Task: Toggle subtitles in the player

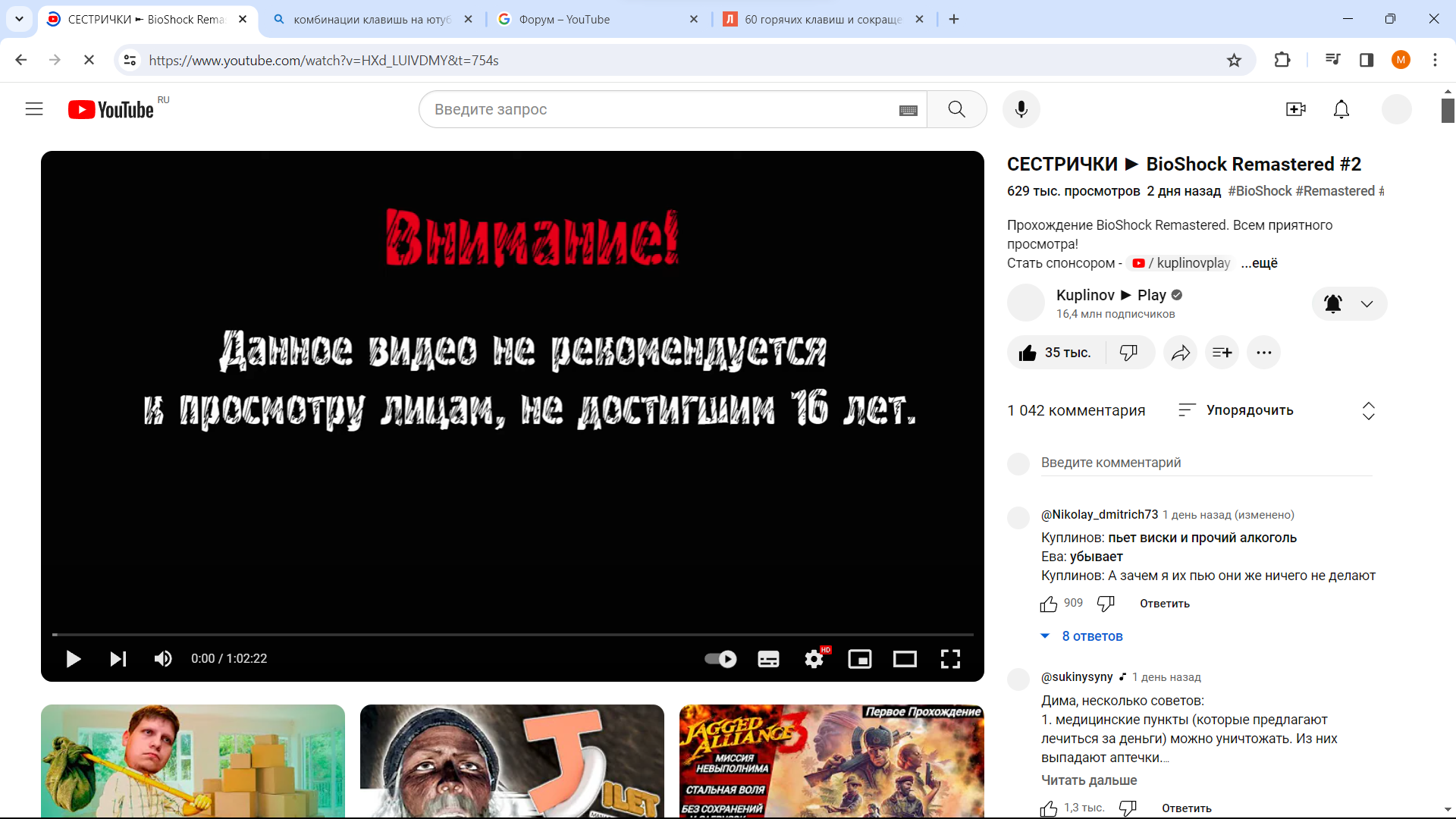Action: [768, 658]
